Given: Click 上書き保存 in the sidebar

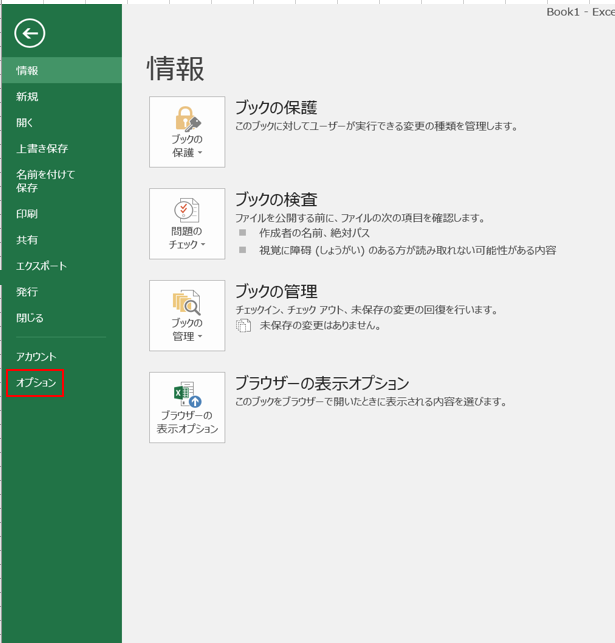Looking at the screenshot, I should pos(62,148).
